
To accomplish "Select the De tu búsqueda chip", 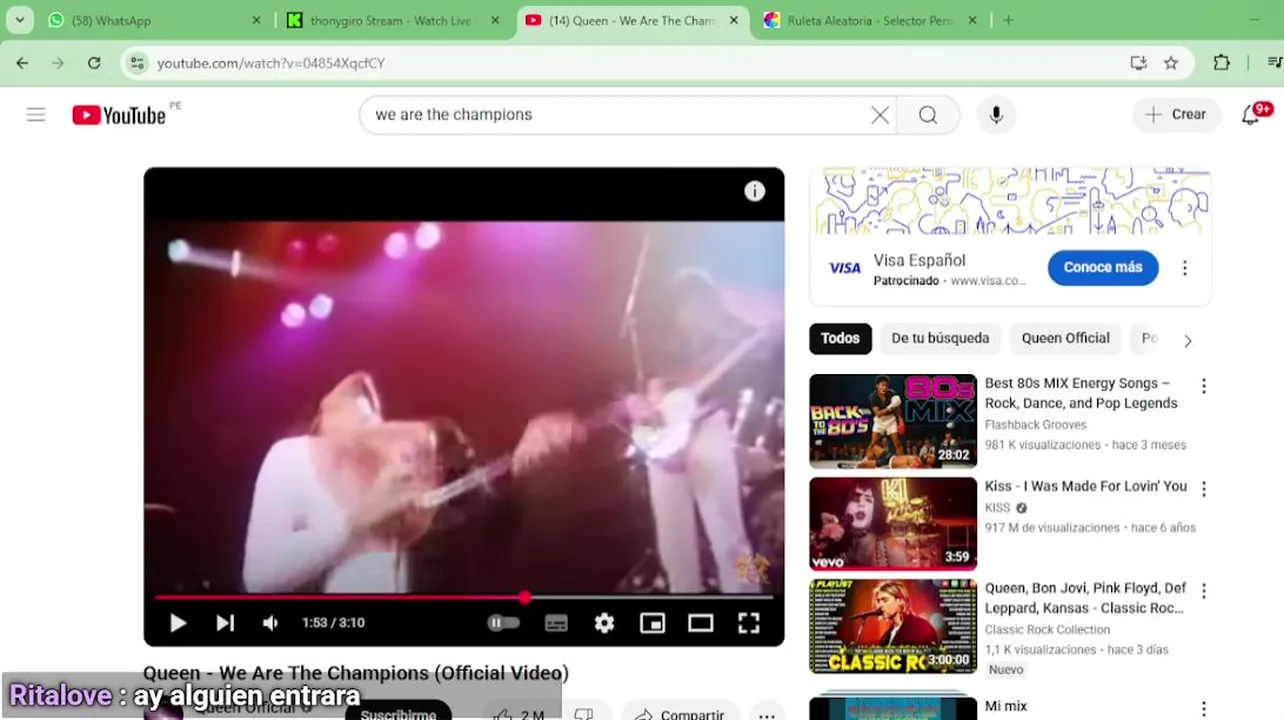I will (x=940, y=338).
